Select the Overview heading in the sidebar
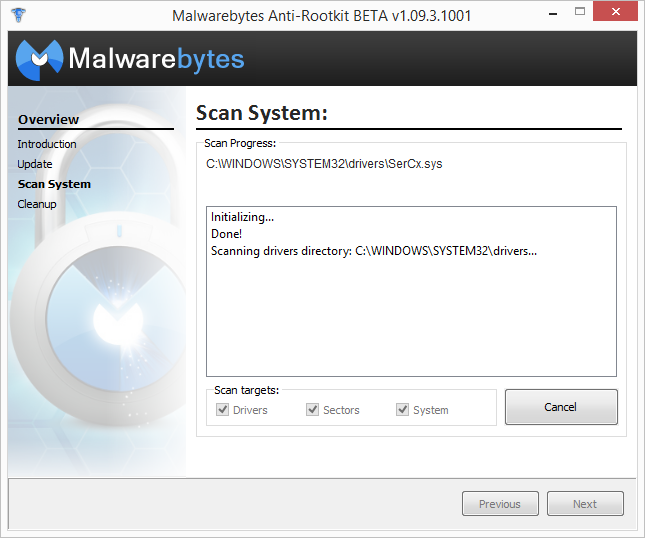The image size is (645, 538). tap(48, 119)
